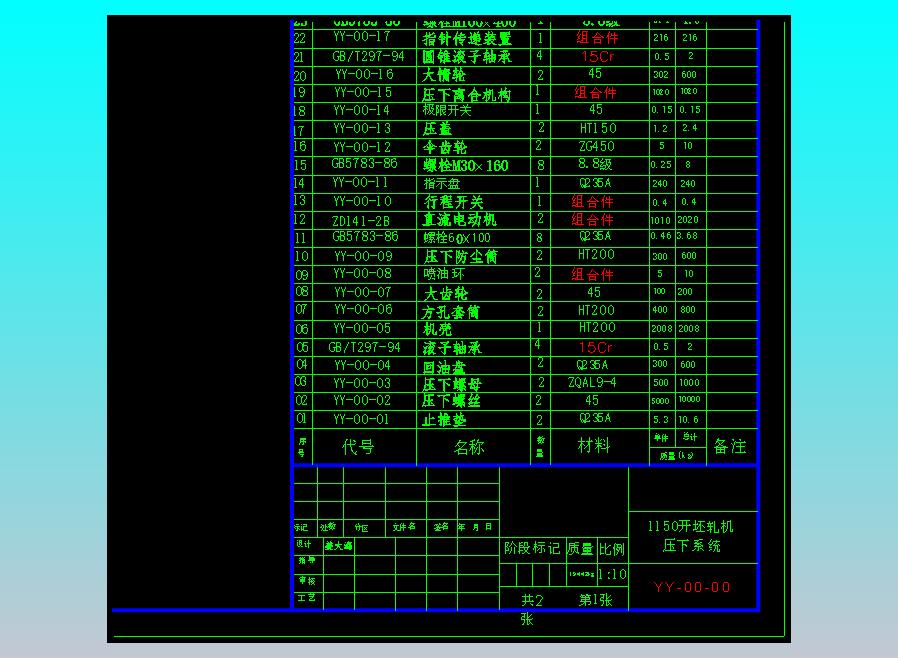Click the 代号 column header
Viewport: 898px width, 658px height.
(x=358, y=447)
